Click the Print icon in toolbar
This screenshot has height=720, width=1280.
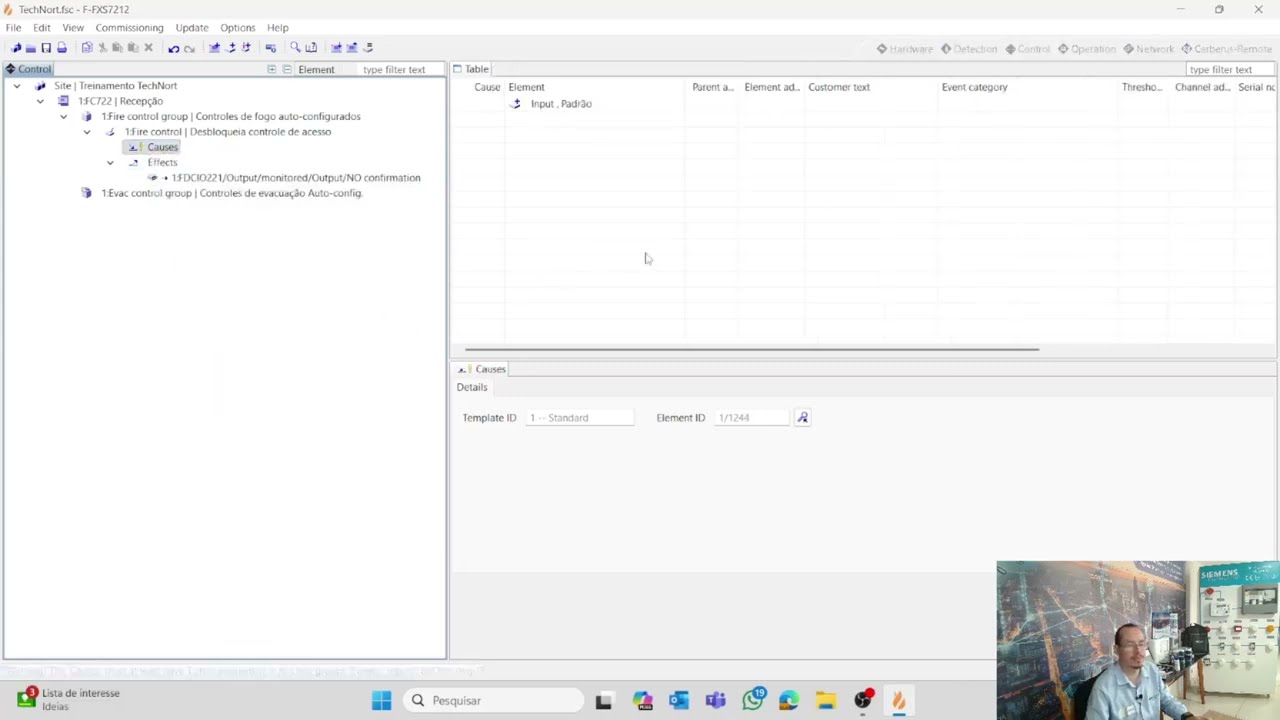point(62,48)
